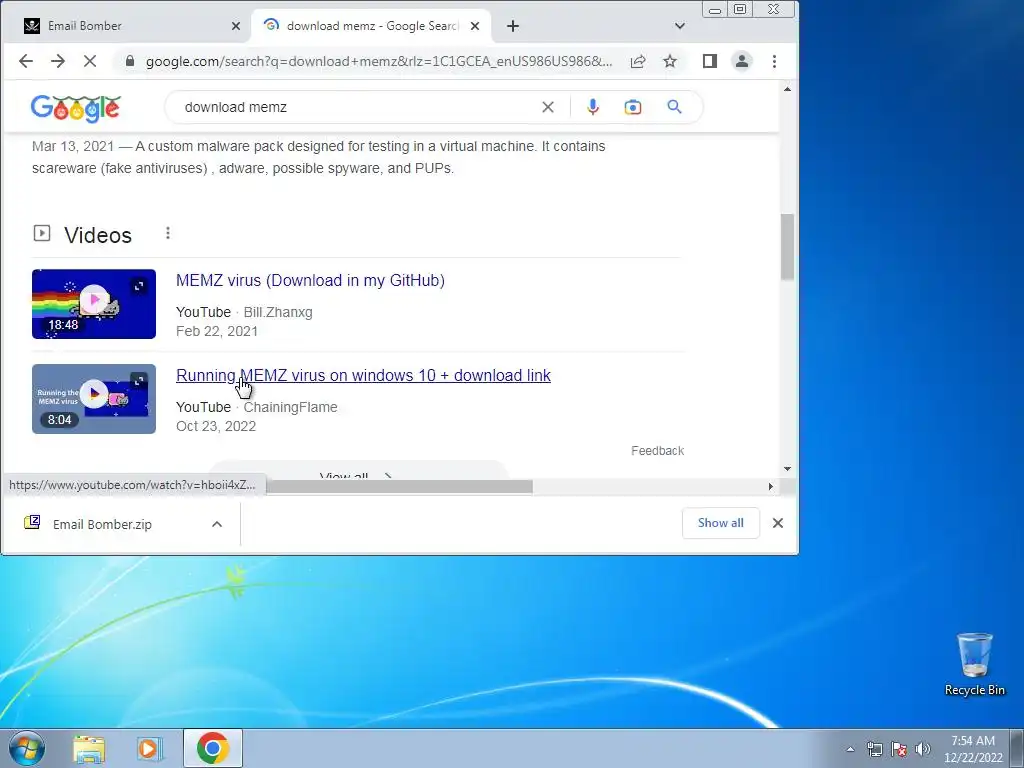Go forward with the browser forward arrow

coord(58,61)
